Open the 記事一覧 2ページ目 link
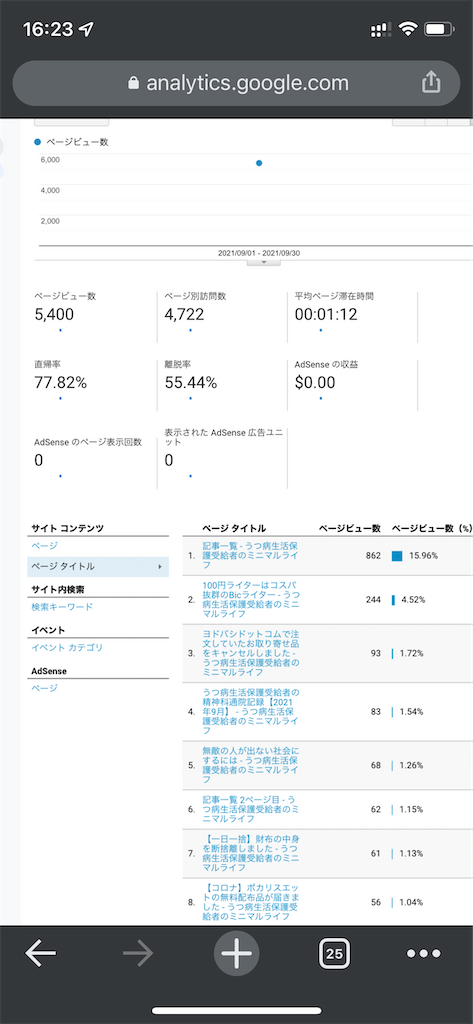The height and width of the screenshot is (1024, 473). point(251,809)
